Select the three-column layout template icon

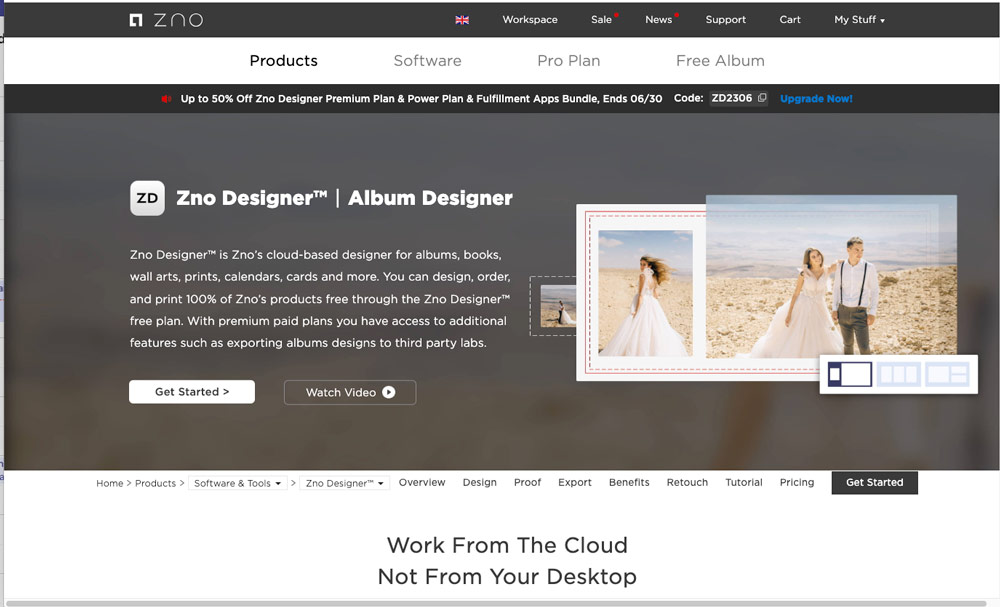point(899,374)
